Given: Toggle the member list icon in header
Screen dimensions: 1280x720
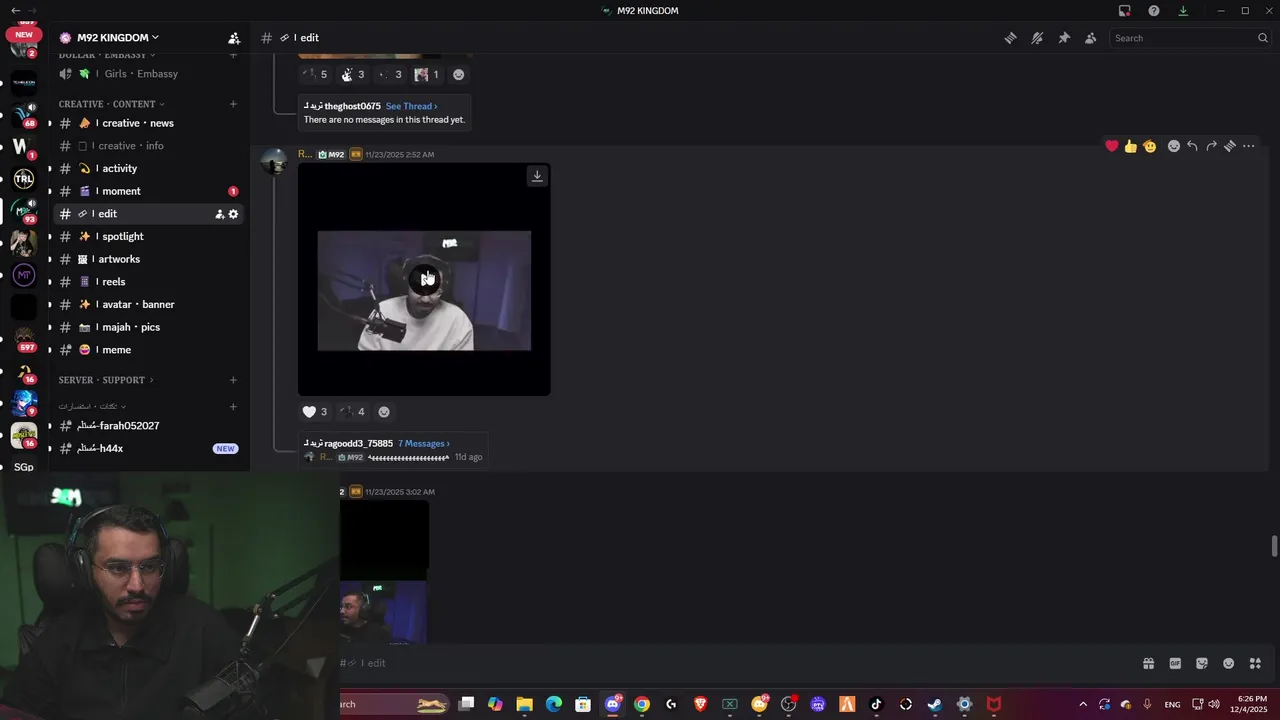Looking at the screenshot, I should (x=1090, y=38).
